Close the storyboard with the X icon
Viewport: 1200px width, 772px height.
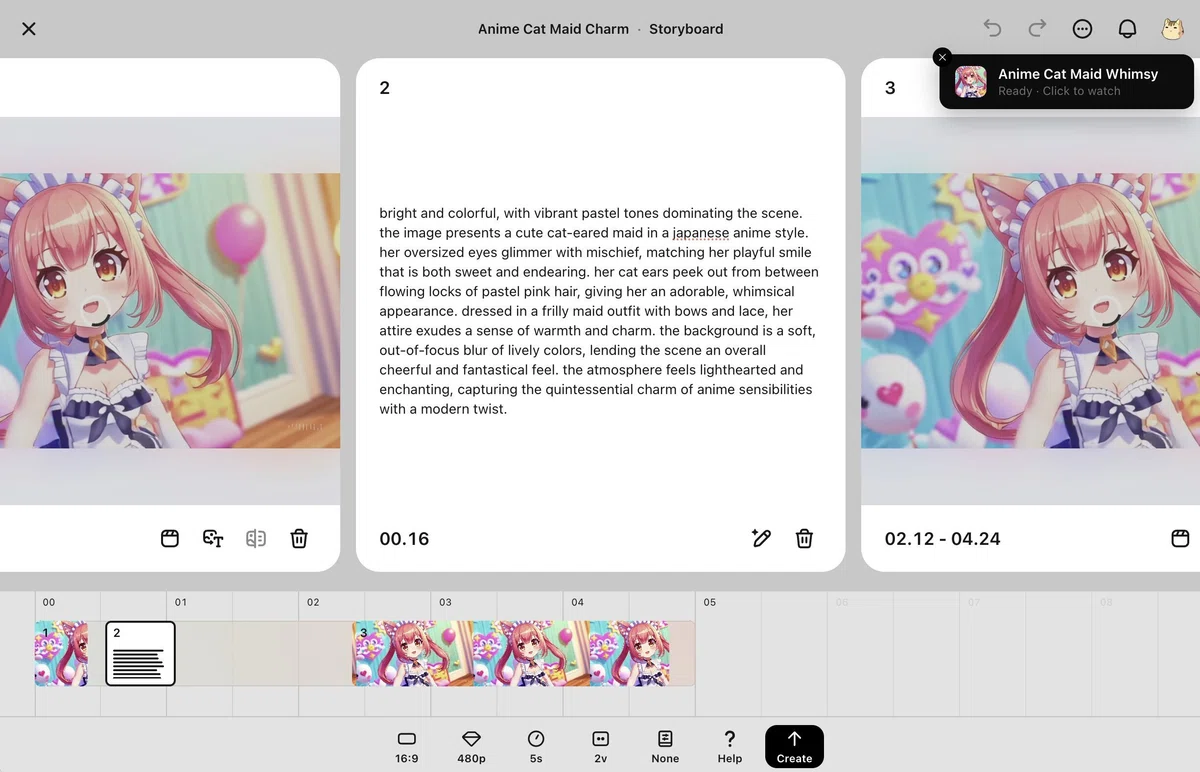[x=29, y=29]
